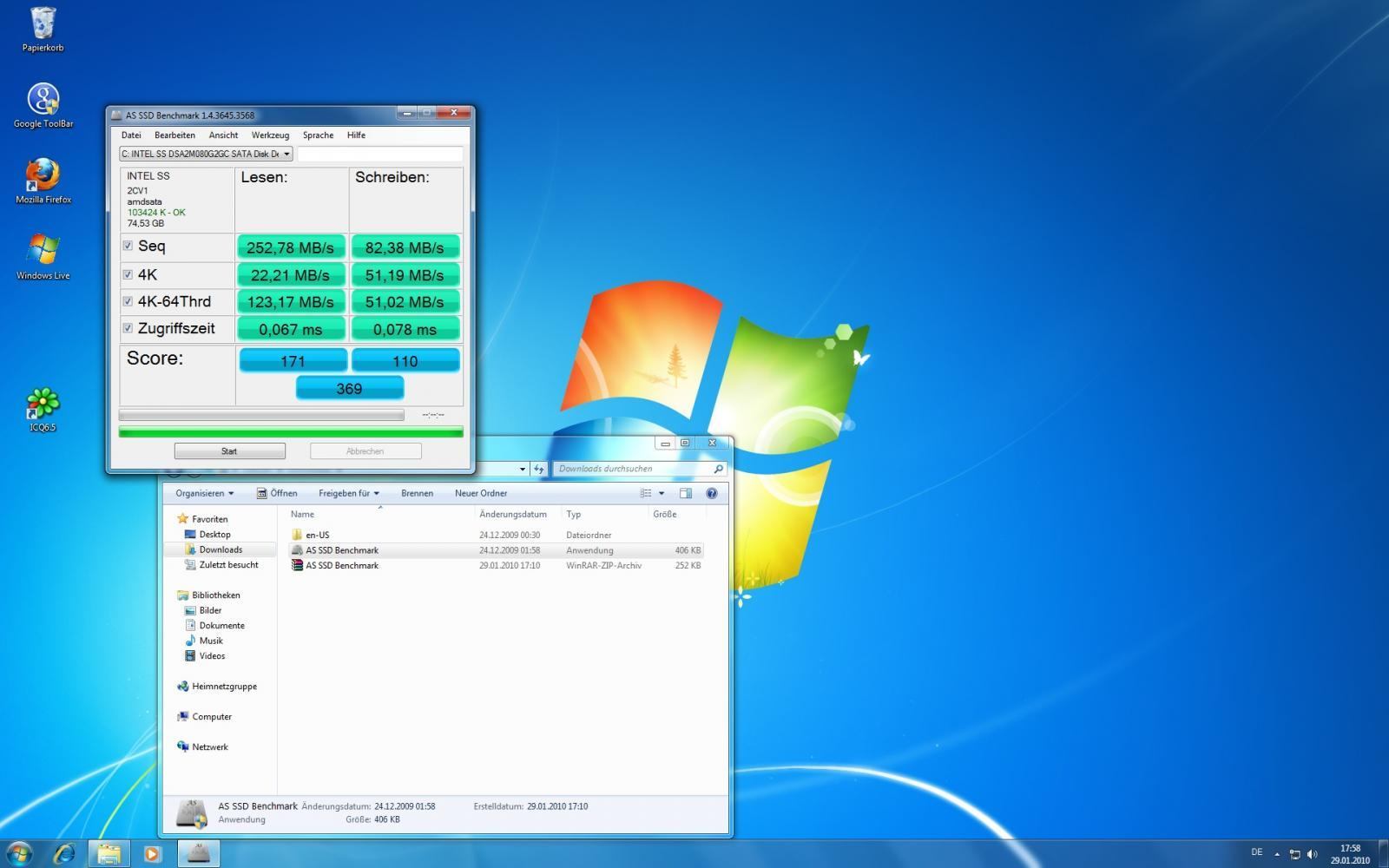The height and width of the screenshot is (868, 1389).
Task: Open the Windows Start menu orb
Action: click(x=18, y=853)
